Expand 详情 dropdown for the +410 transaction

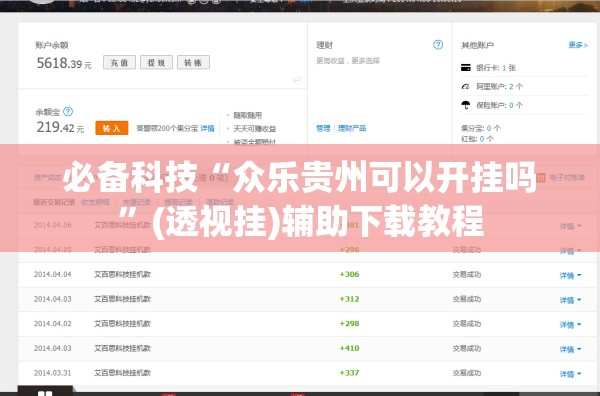(x=570, y=349)
